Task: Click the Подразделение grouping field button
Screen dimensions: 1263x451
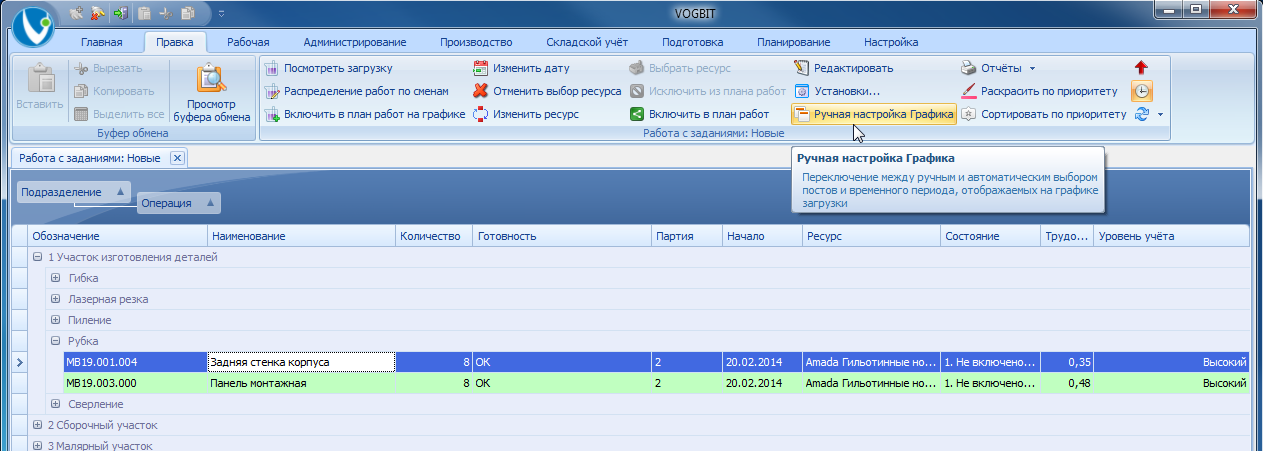Action: 73,192
